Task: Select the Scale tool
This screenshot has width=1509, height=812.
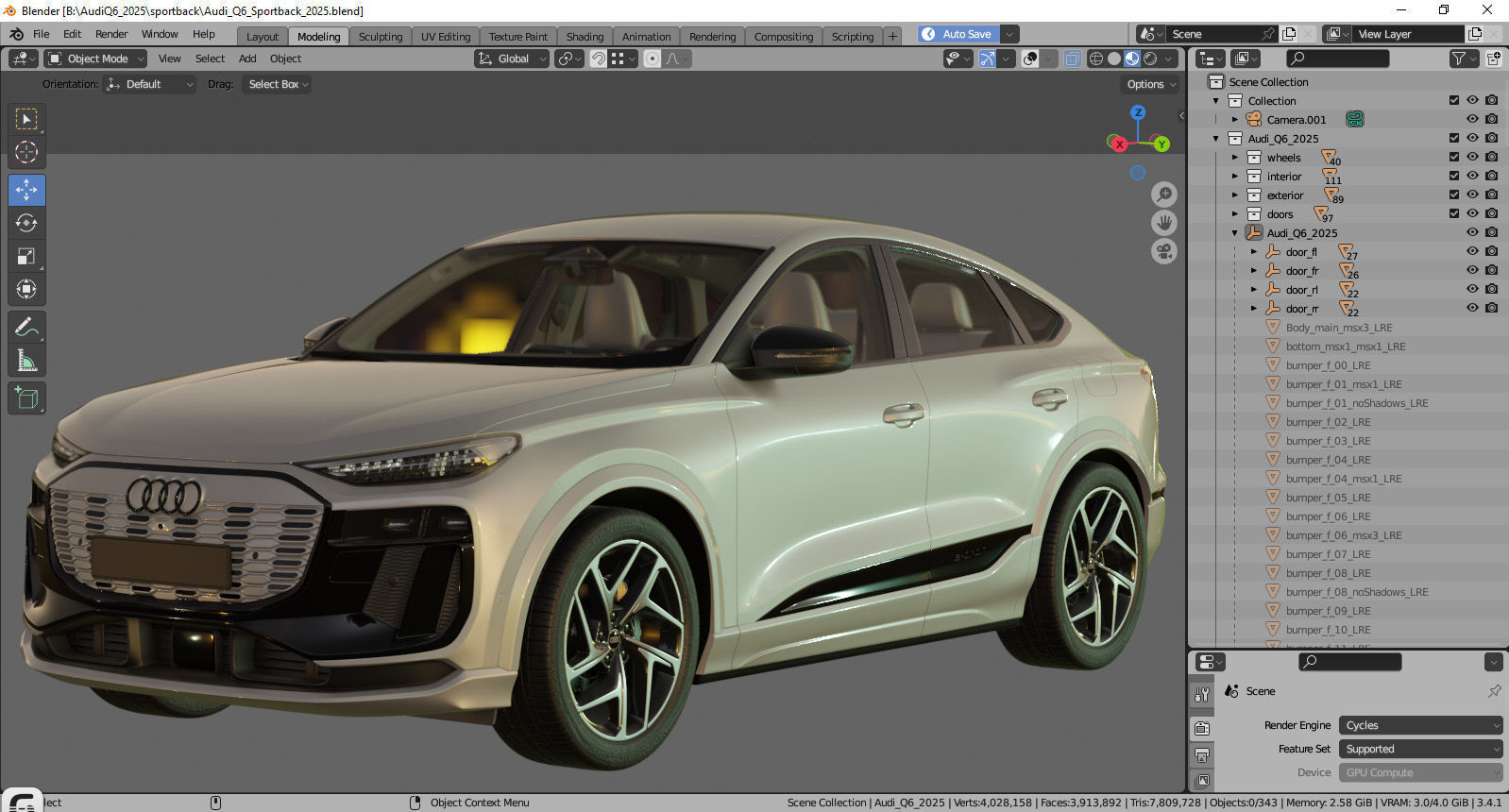Action: [26, 256]
